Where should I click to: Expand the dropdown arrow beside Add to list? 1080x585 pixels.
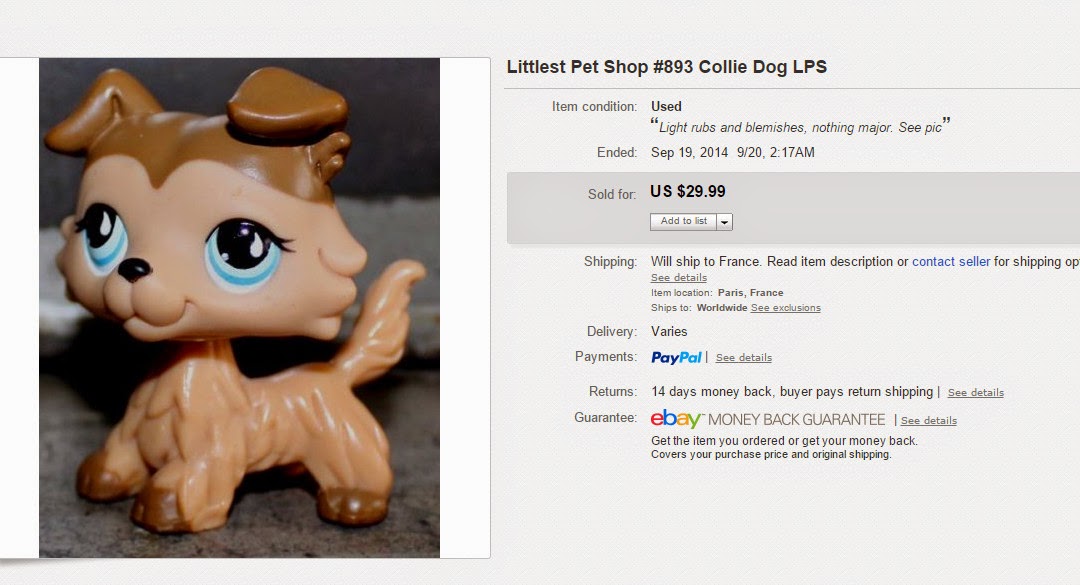pyautogui.click(x=725, y=222)
